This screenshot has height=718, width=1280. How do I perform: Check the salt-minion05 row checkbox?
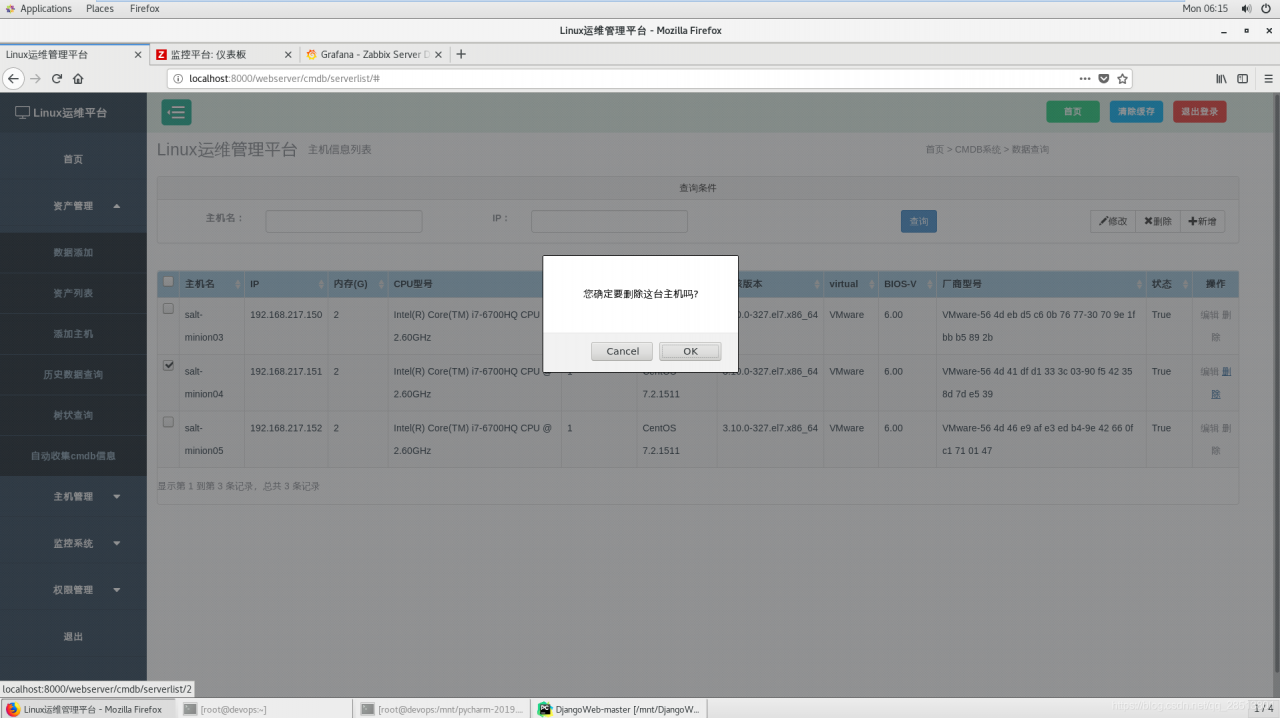point(168,422)
